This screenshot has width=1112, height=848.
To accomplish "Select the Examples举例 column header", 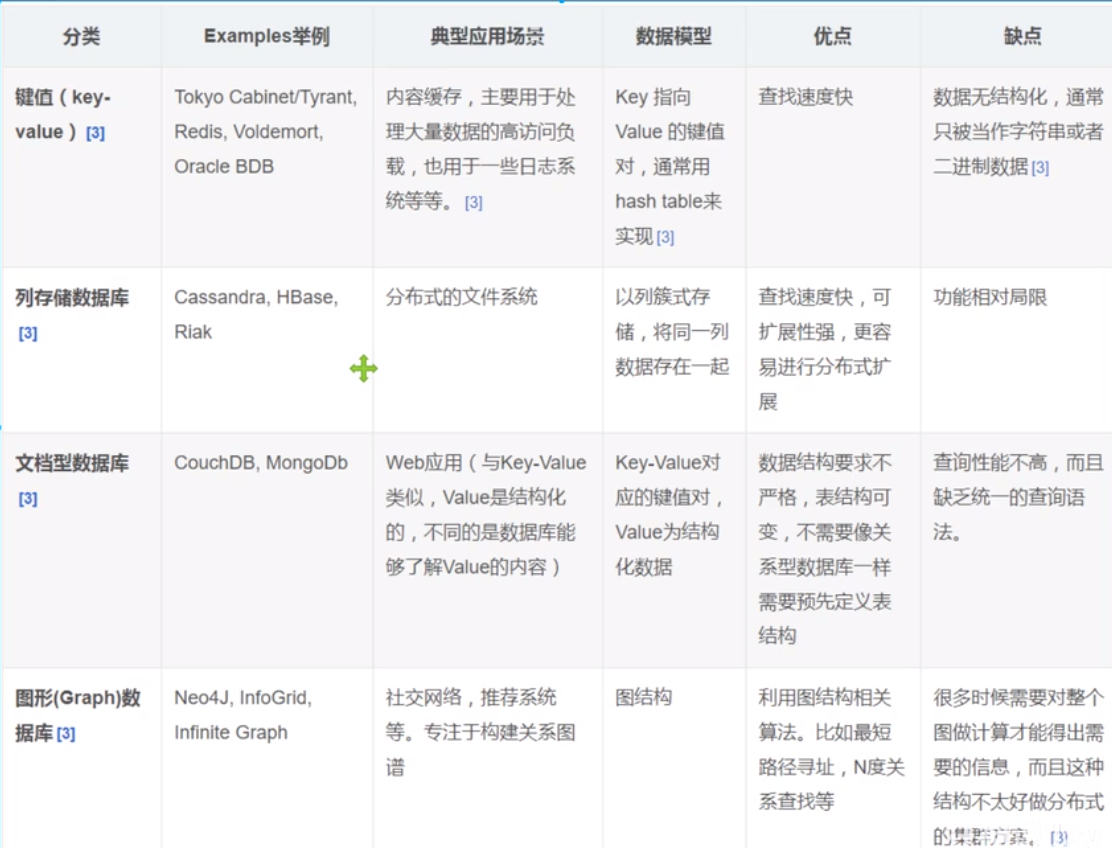I will (266, 37).
